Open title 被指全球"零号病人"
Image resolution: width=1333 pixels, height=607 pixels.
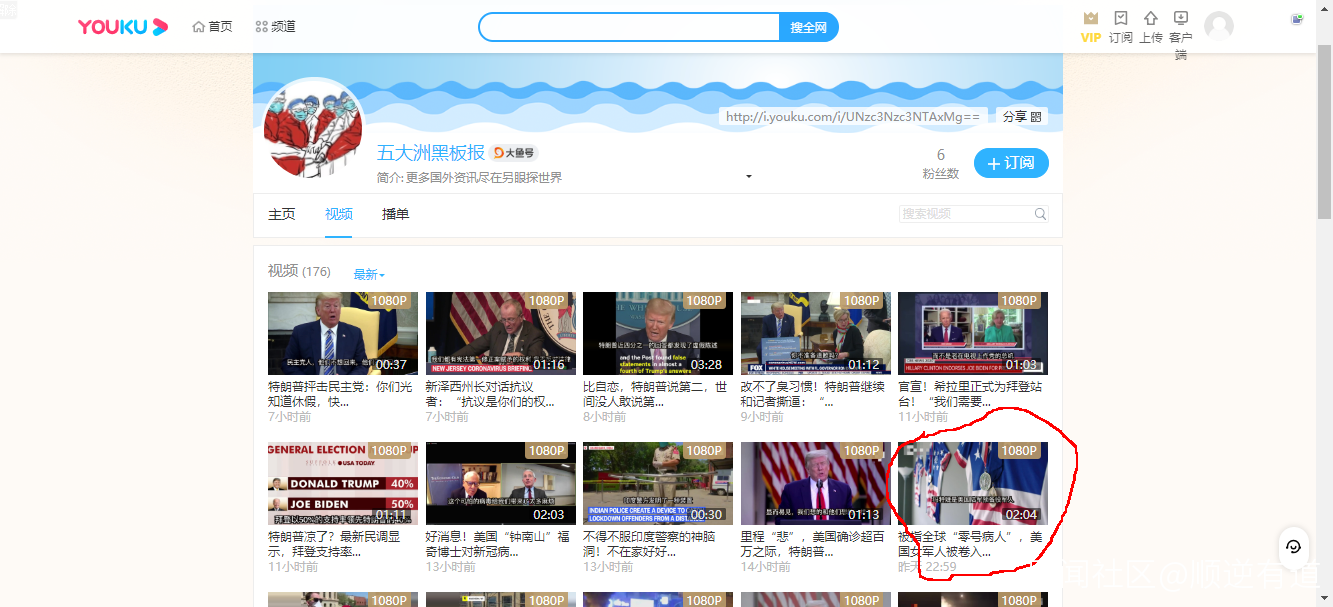point(970,544)
